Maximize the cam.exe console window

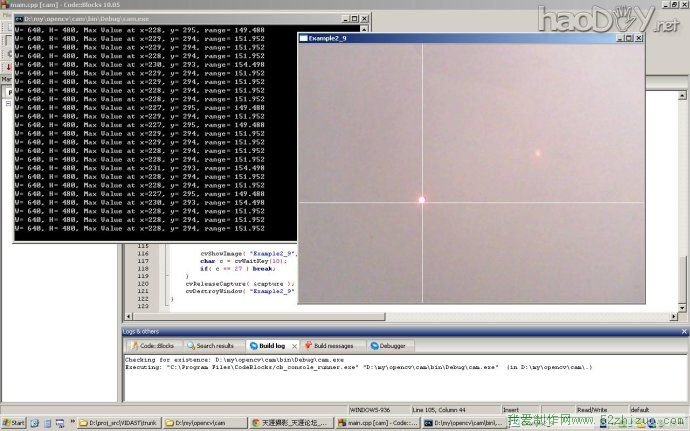pos(353,18)
